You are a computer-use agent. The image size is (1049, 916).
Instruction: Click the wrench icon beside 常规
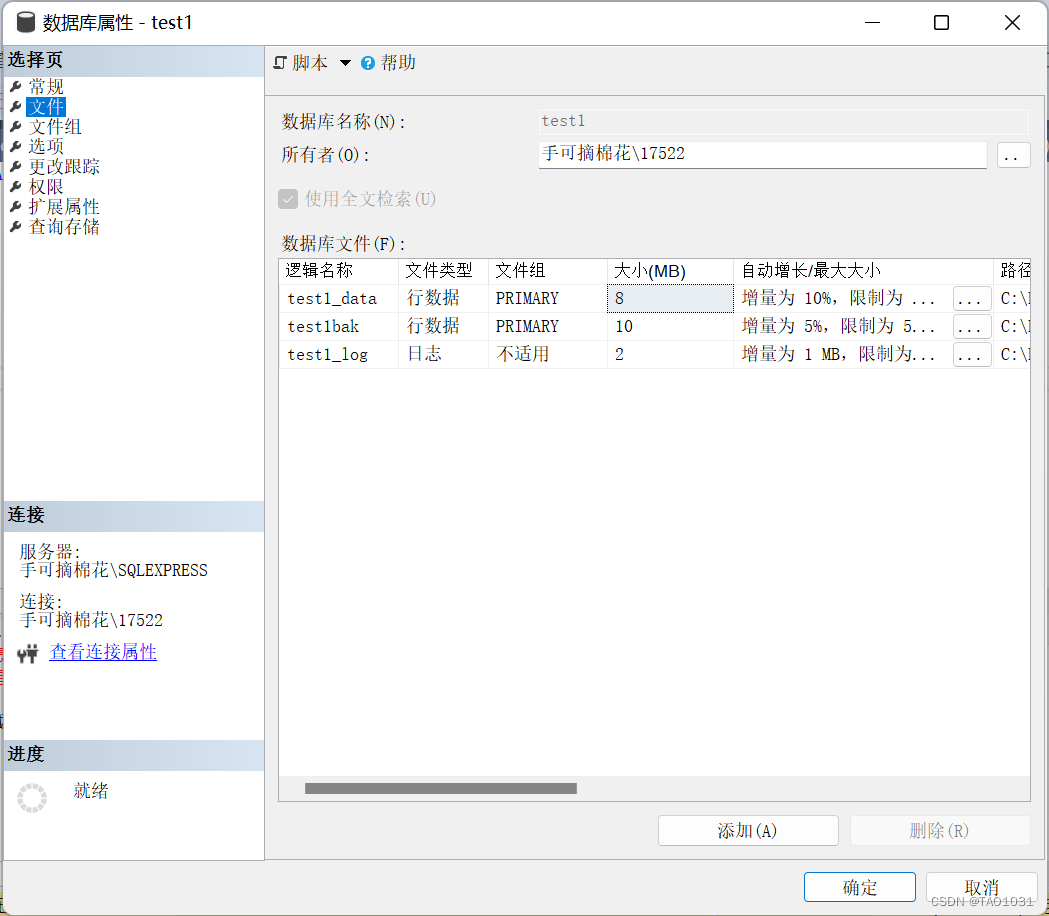coord(16,86)
